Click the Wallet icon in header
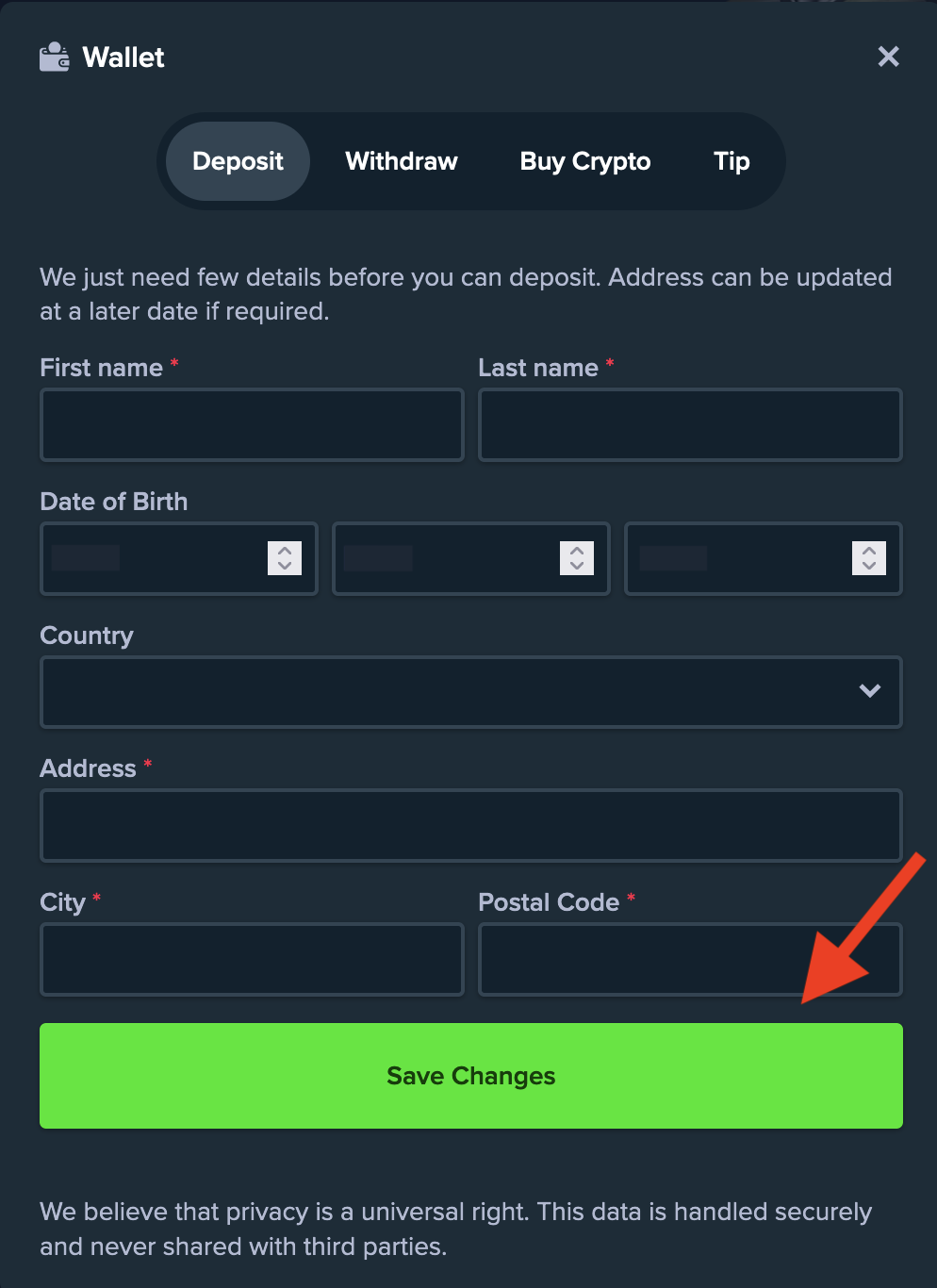 tap(55, 57)
